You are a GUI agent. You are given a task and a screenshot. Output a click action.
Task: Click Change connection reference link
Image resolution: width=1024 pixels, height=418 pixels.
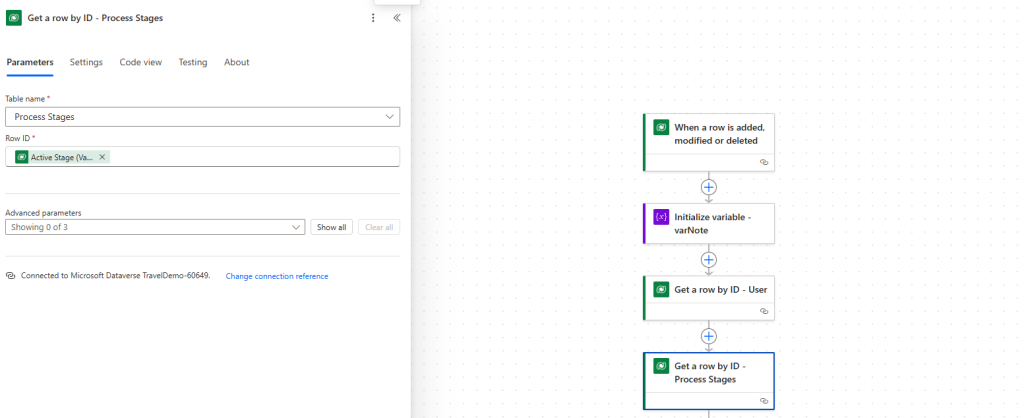(277, 276)
